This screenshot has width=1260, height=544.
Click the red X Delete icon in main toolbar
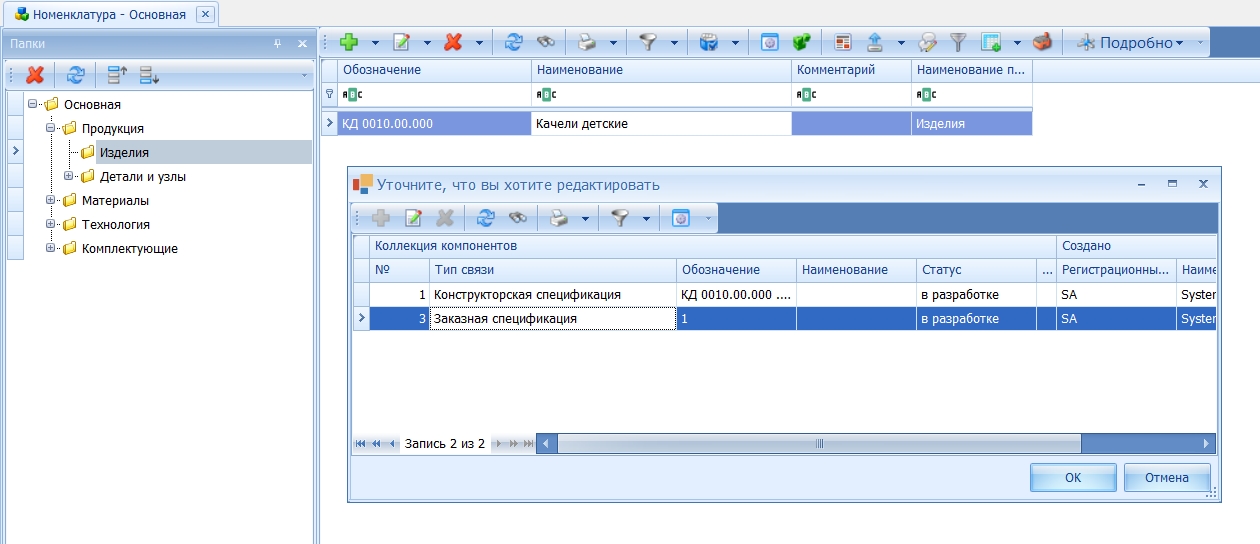click(x=453, y=42)
